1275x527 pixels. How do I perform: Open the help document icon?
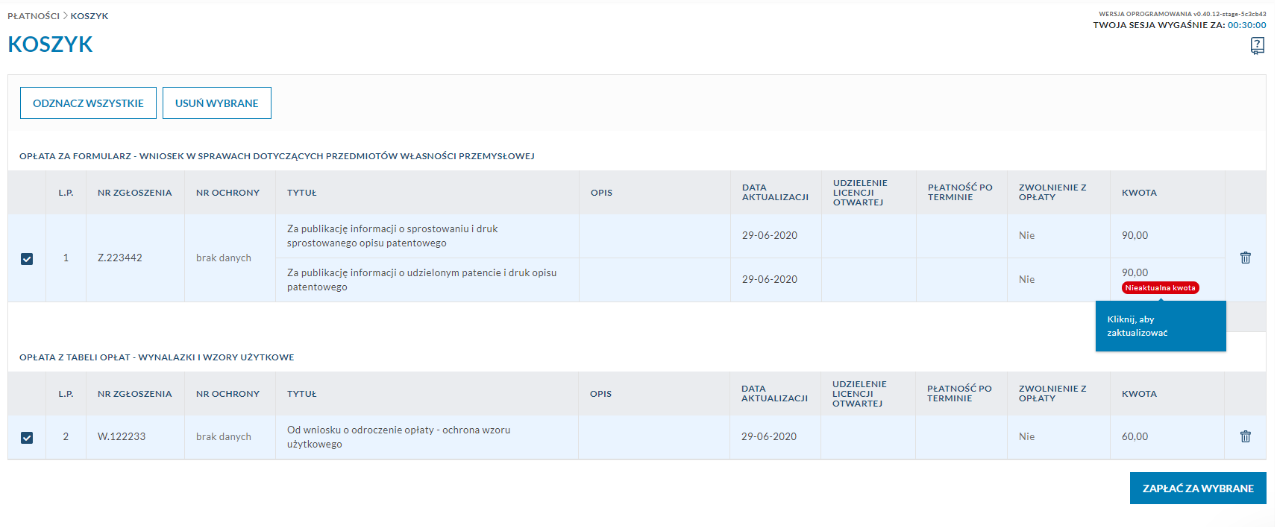[1257, 46]
